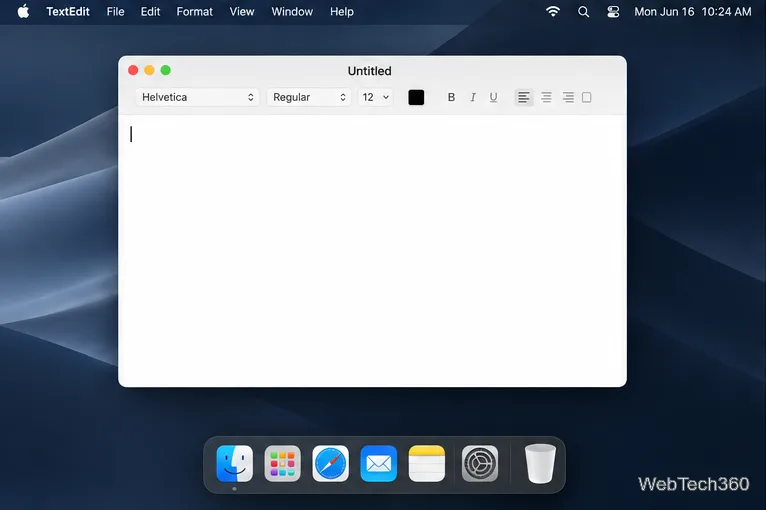Align text to the left

[x=524, y=97]
